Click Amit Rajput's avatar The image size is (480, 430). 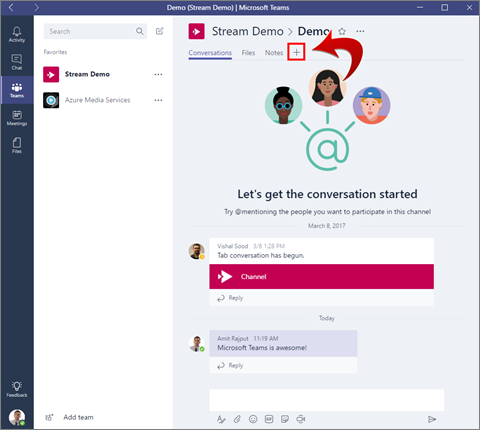pyautogui.click(x=196, y=344)
